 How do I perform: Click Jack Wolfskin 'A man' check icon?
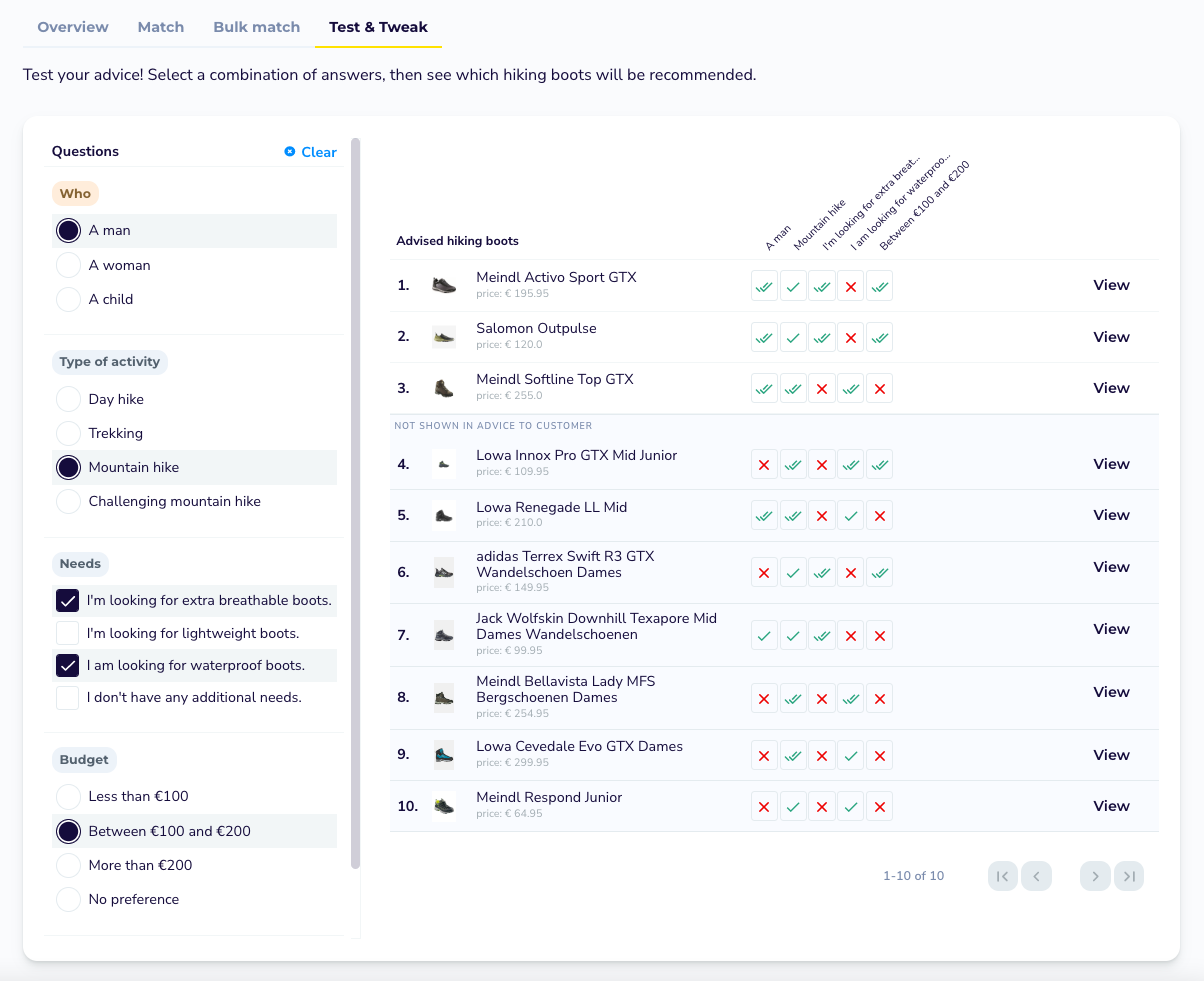coord(764,635)
